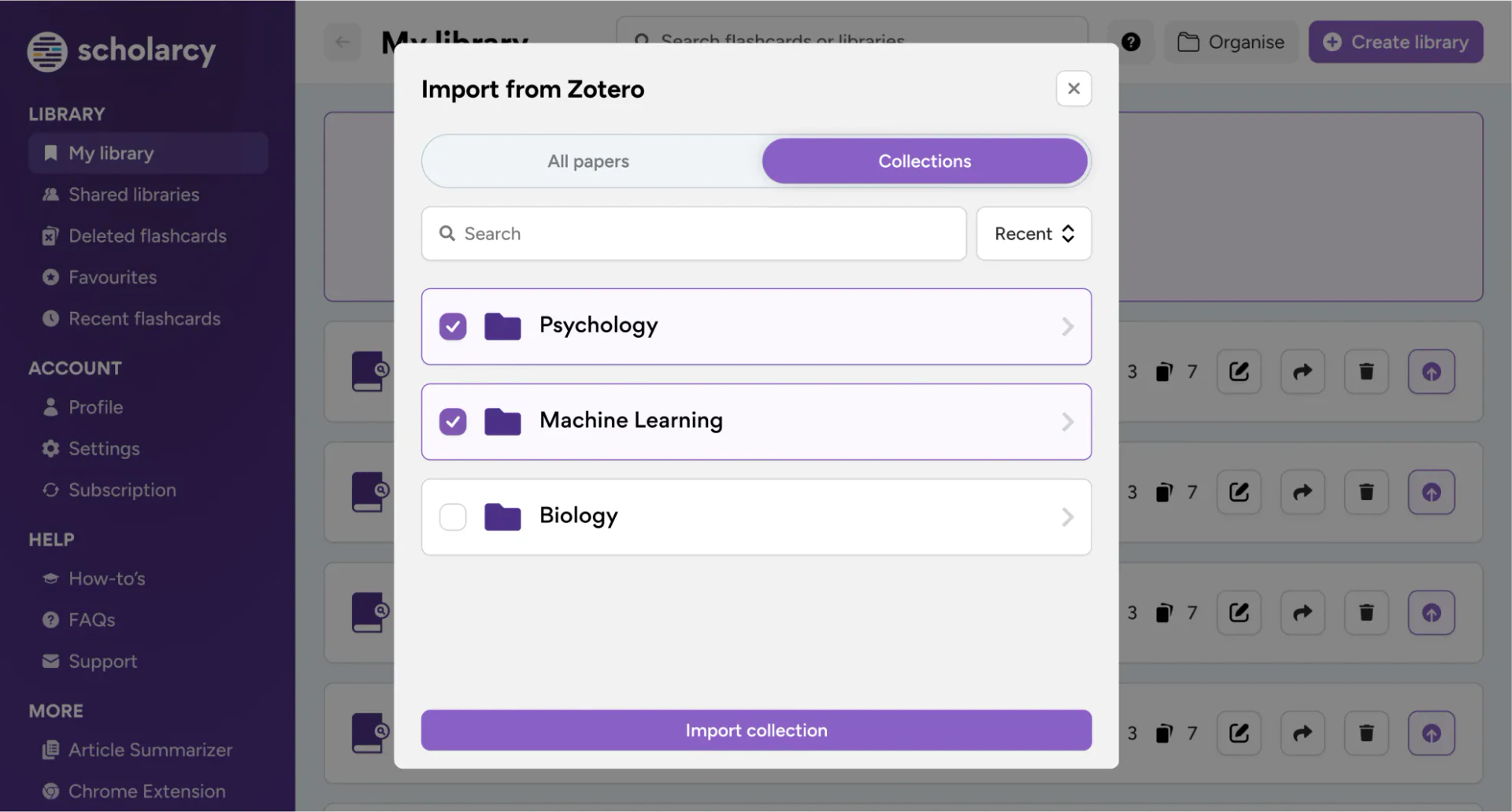Uncheck the Psychology collection
The height and width of the screenshot is (812, 1512).
click(453, 326)
